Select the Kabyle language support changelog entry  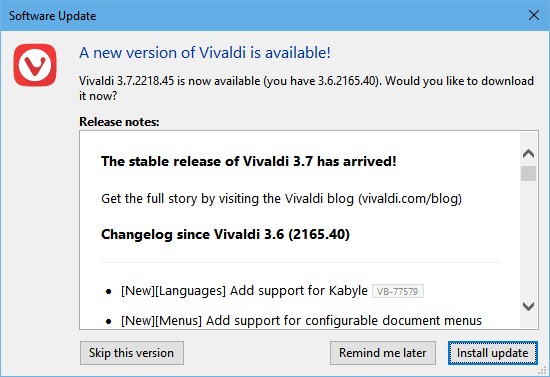click(x=244, y=291)
